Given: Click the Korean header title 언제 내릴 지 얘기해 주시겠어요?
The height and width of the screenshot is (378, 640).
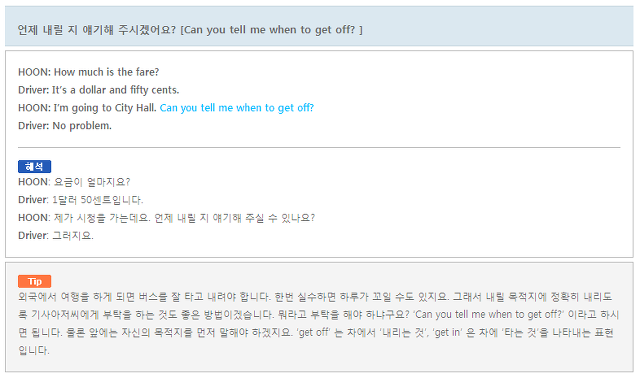Looking at the screenshot, I should (x=97, y=30).
